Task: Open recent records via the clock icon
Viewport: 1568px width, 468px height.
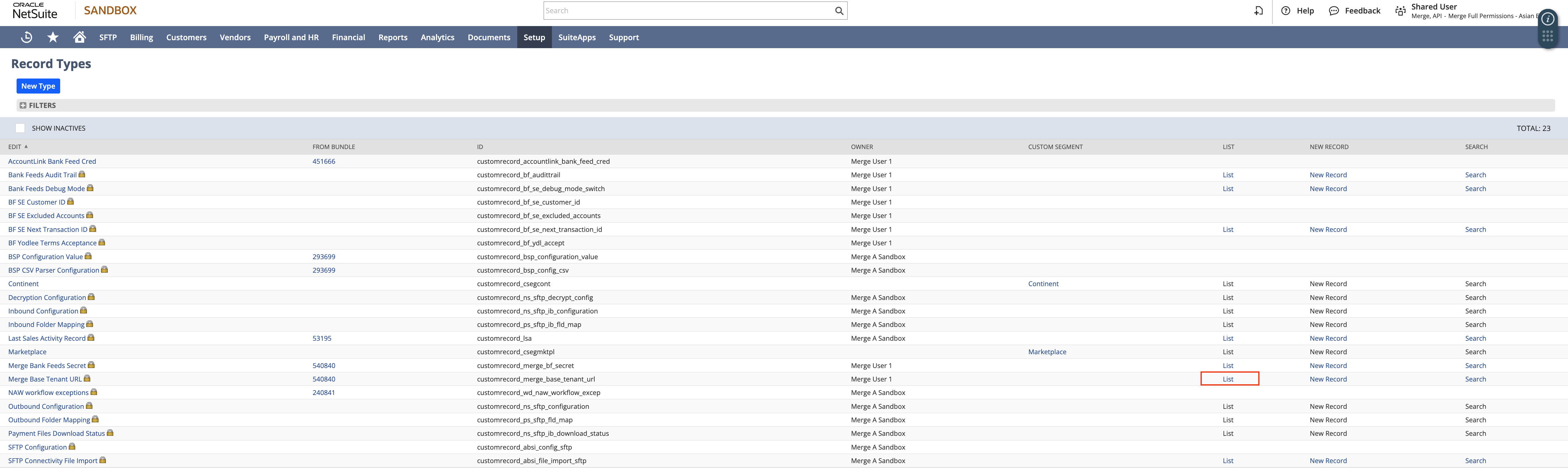Action: pos(26,37)
